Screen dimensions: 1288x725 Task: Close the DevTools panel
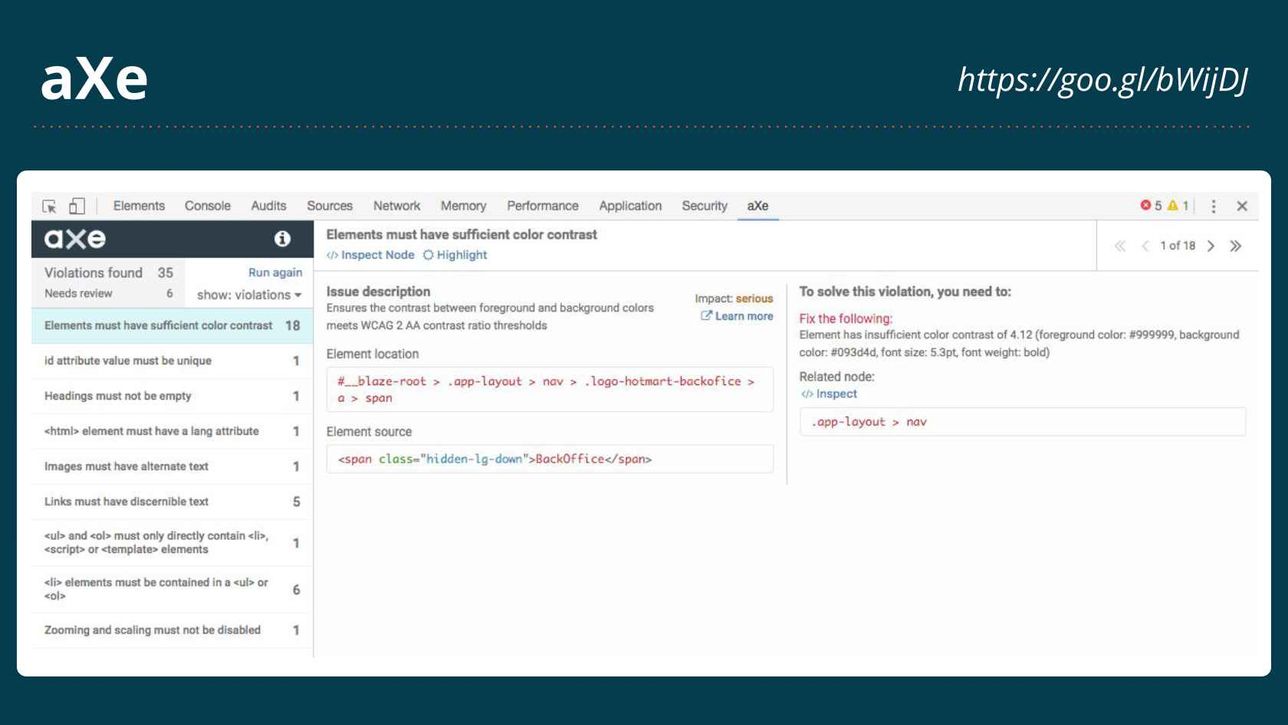(x=1242, y=206)
